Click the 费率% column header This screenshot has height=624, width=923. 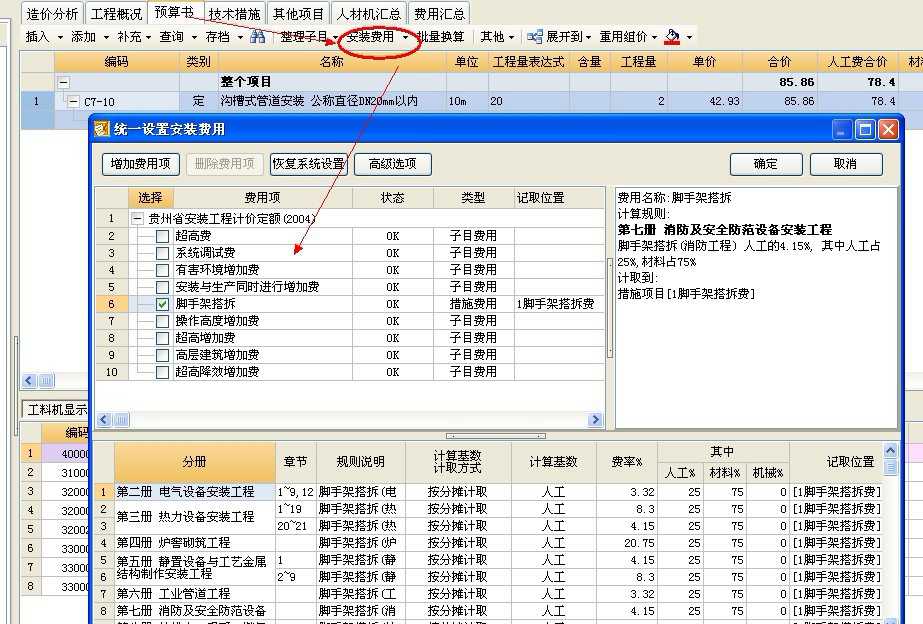(x=627, y=463)
